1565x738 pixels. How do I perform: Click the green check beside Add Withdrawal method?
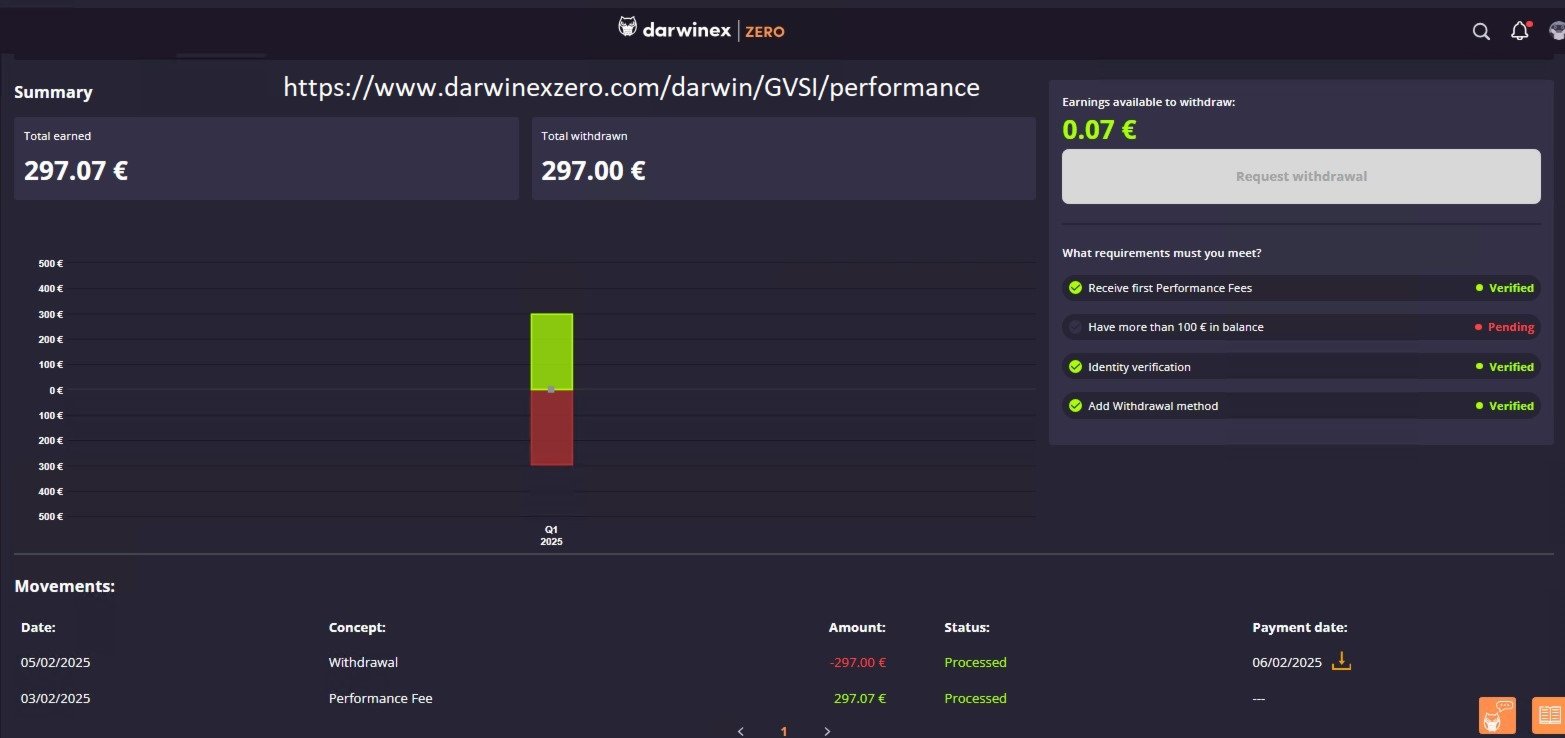[x=1075, y=406]
